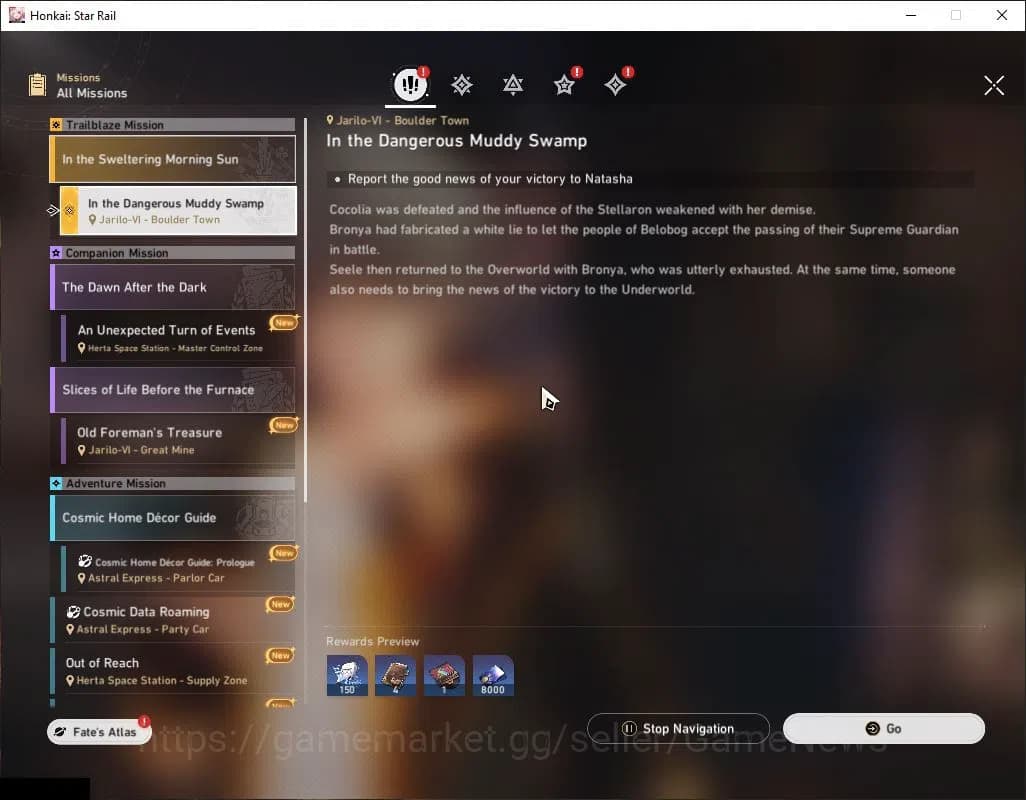Click the Missions clipboard icon
This screenshot has width=1026, height=800.
pos(37,85)
